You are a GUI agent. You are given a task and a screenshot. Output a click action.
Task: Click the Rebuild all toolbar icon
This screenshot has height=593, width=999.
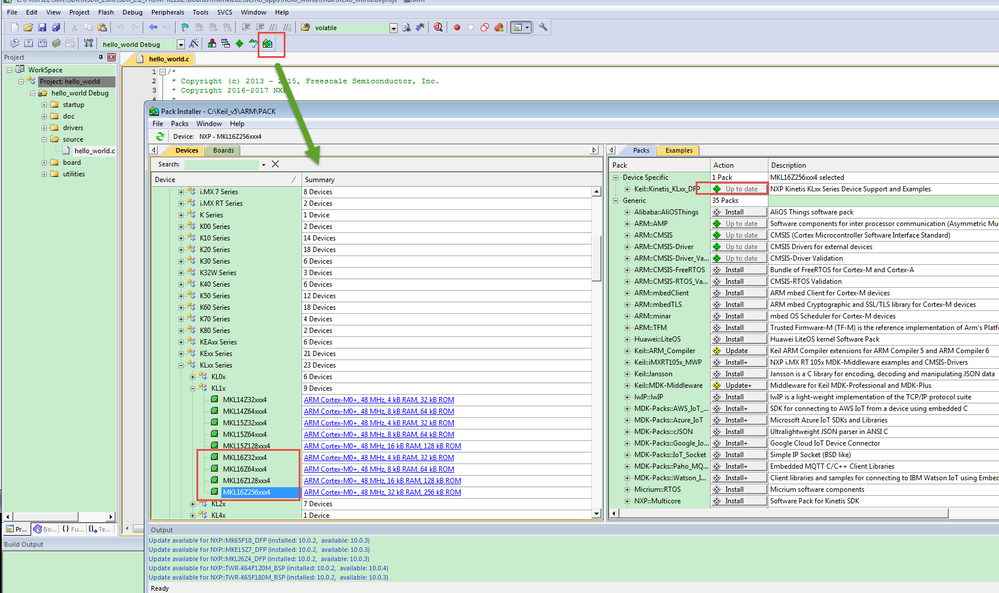click(x=42, y=43)
